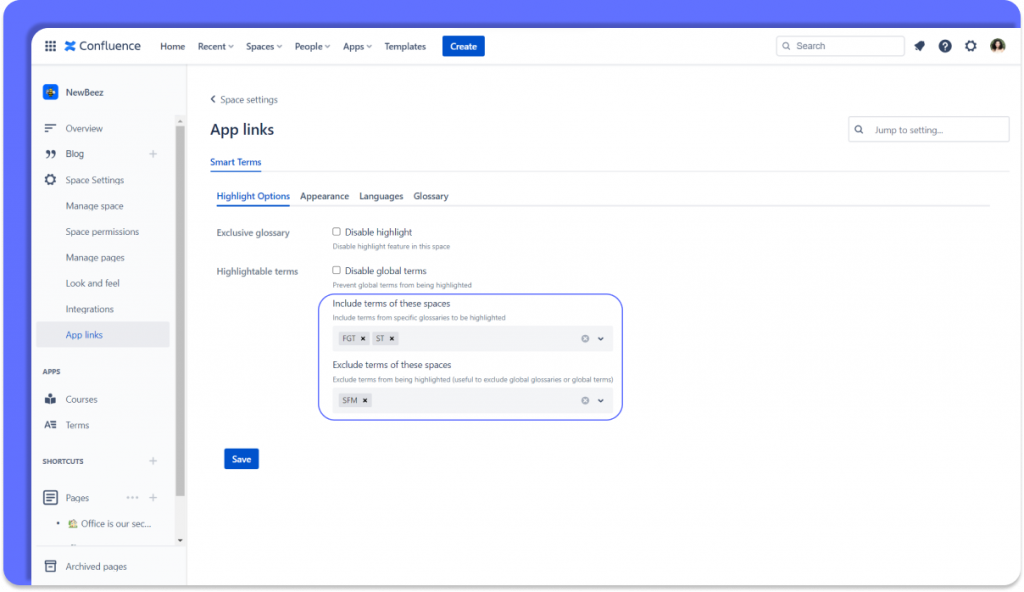Image resolution: width=1024 pixels, height=592 pixels.
Task: Switch to the Appearance tab
Action: pos(324,196)
